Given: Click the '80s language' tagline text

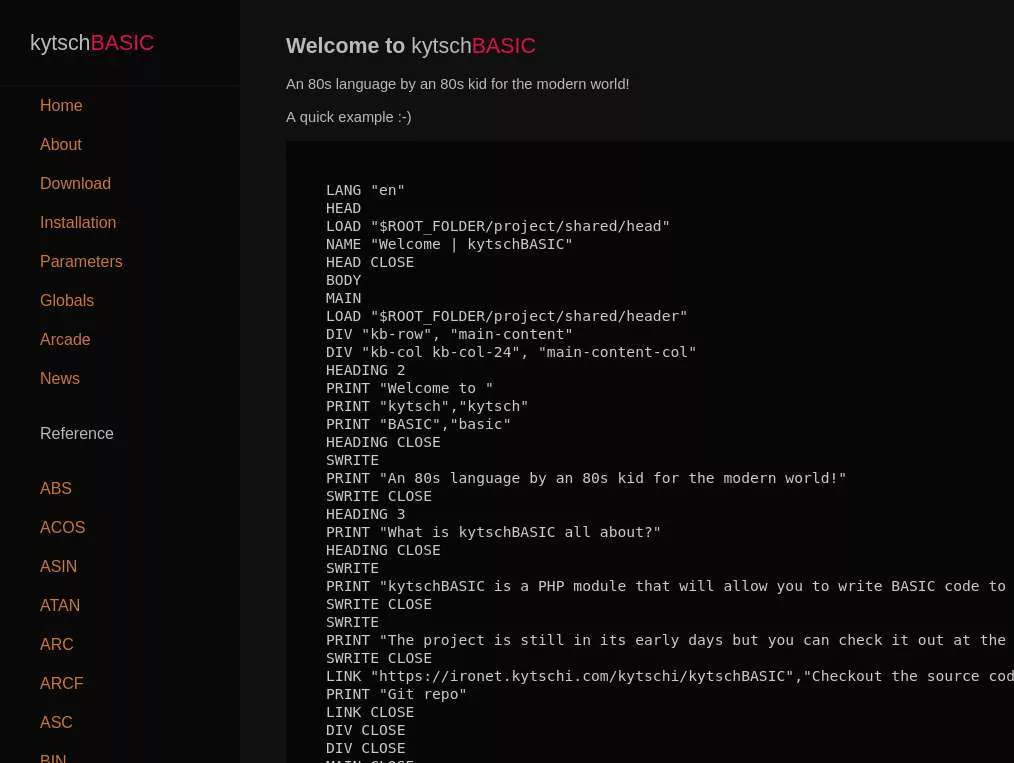Looking at the screenshot, I should [457, 84].
